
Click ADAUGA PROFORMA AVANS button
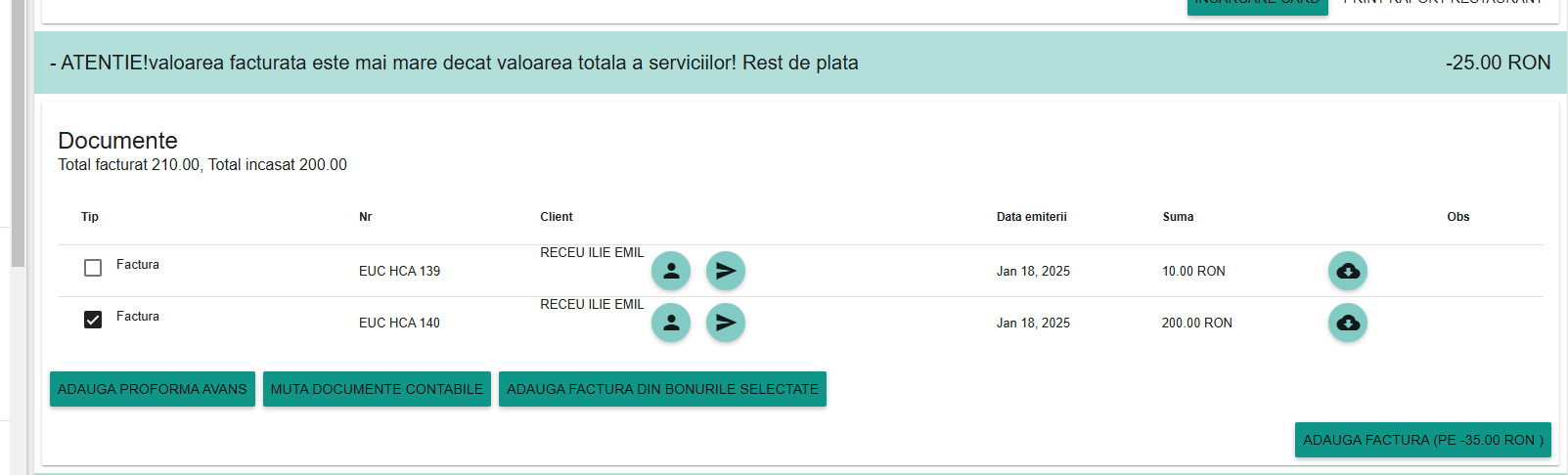[x=153, y=389]
